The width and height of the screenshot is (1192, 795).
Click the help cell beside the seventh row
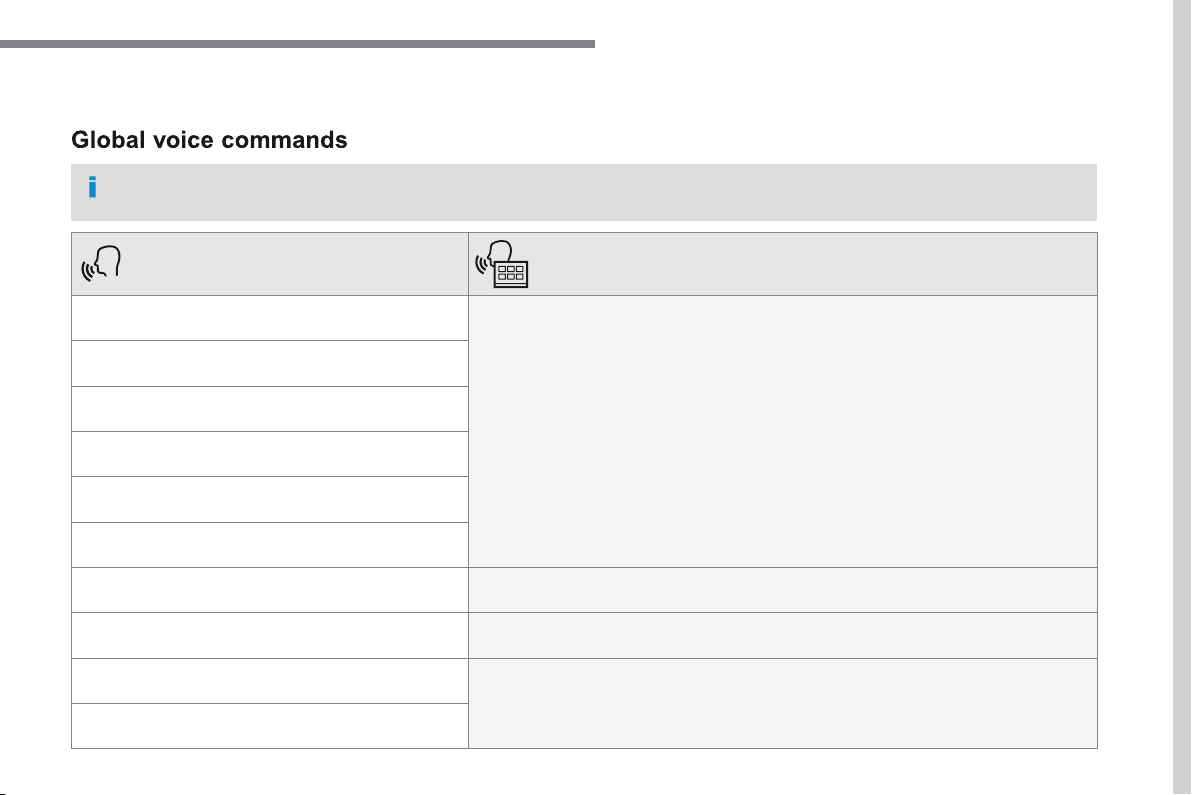(783, 590)
